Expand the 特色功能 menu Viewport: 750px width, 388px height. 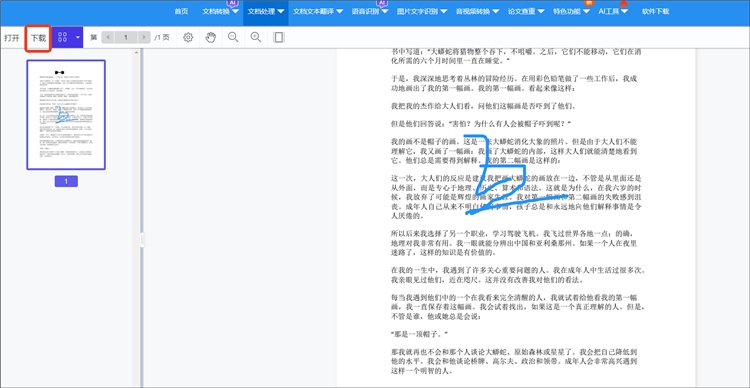click(x=571, y=11)
